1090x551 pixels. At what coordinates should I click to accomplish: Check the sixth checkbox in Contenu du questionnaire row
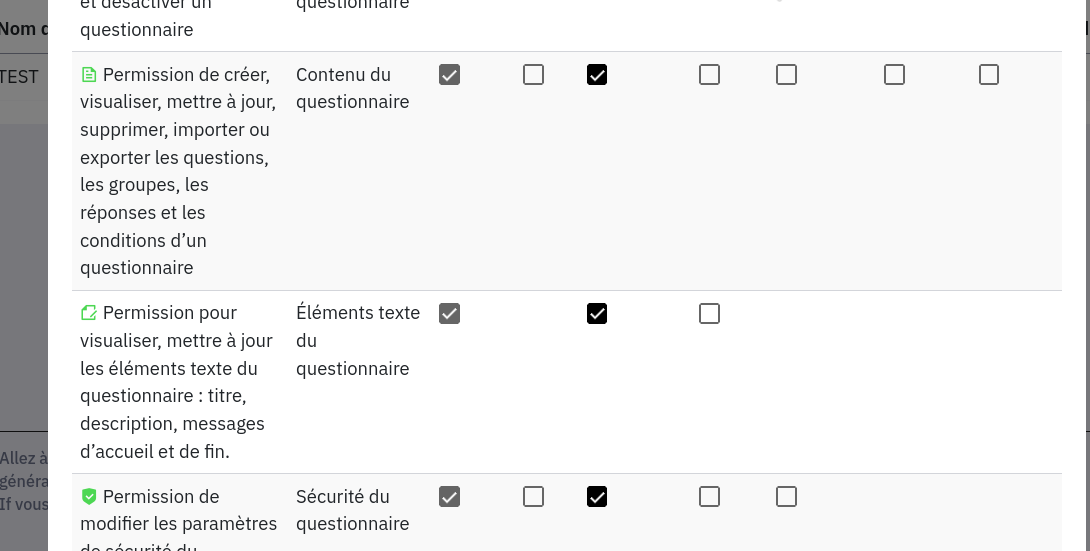click(x=895, y=75)
